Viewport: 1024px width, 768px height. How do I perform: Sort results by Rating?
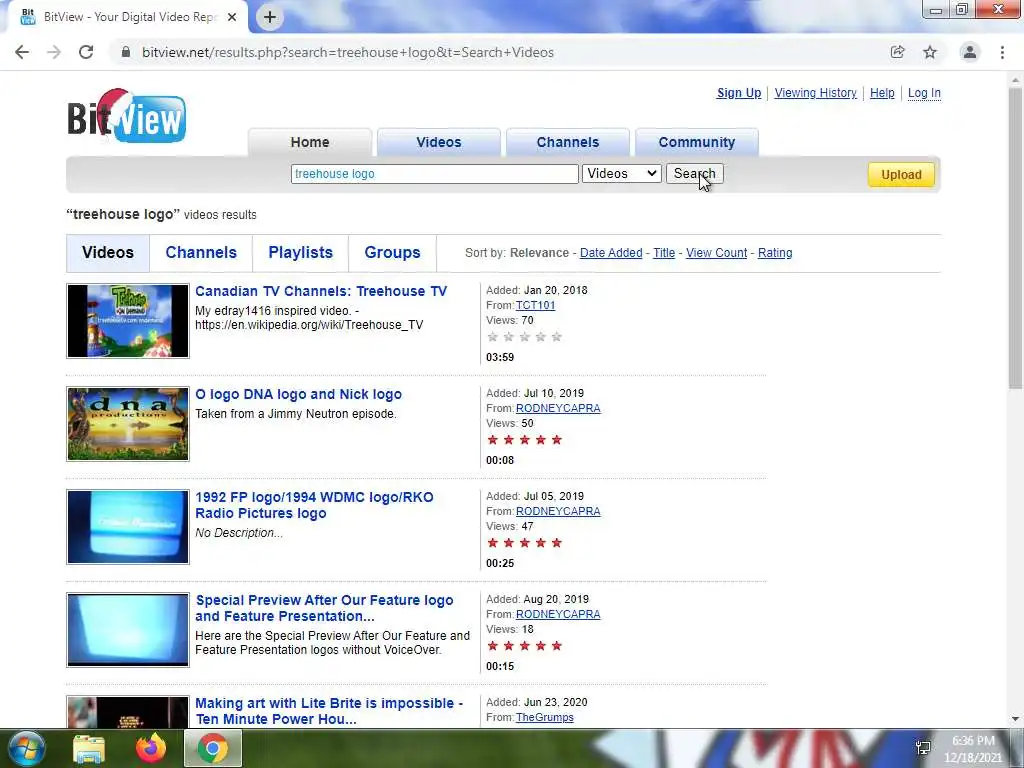point(775,253)
